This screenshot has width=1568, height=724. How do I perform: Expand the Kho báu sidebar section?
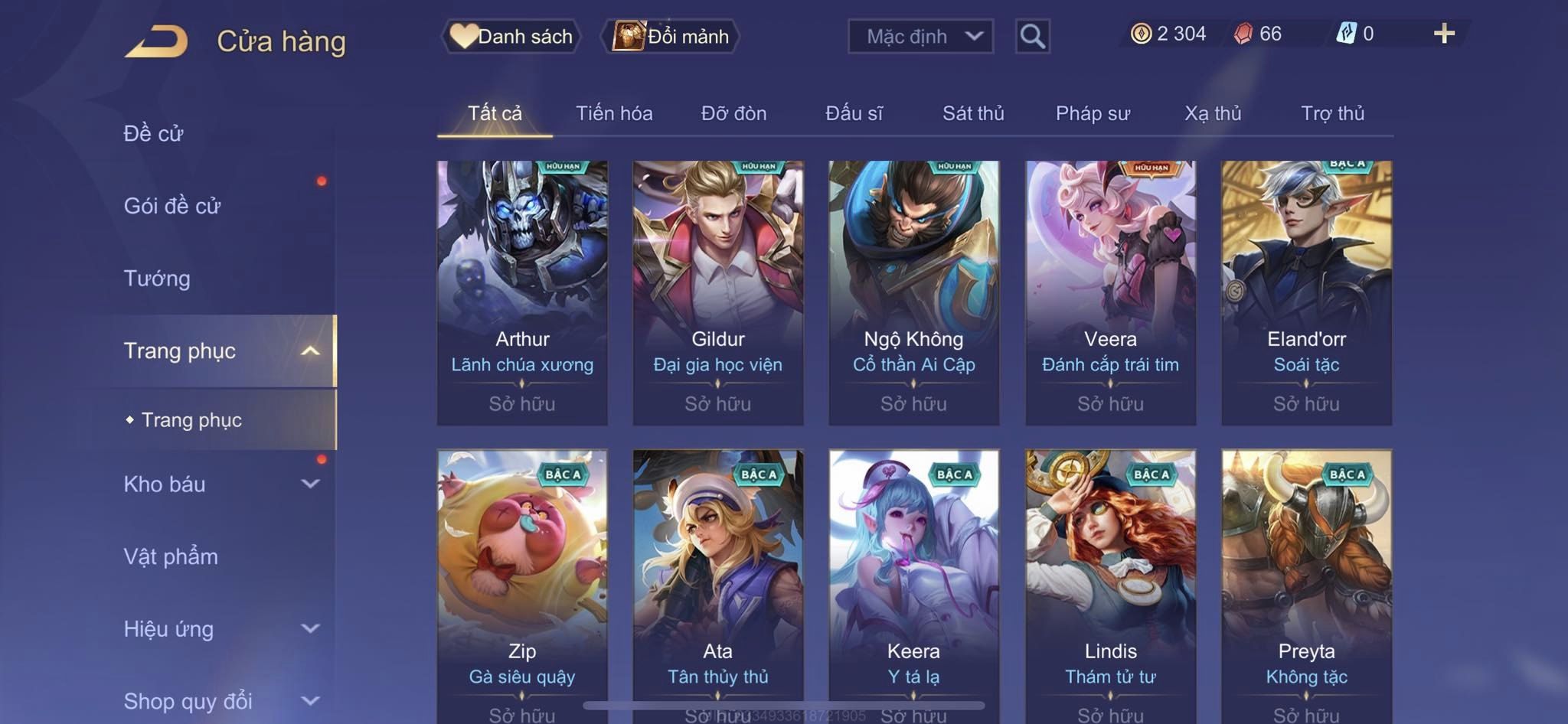[310, 484]
